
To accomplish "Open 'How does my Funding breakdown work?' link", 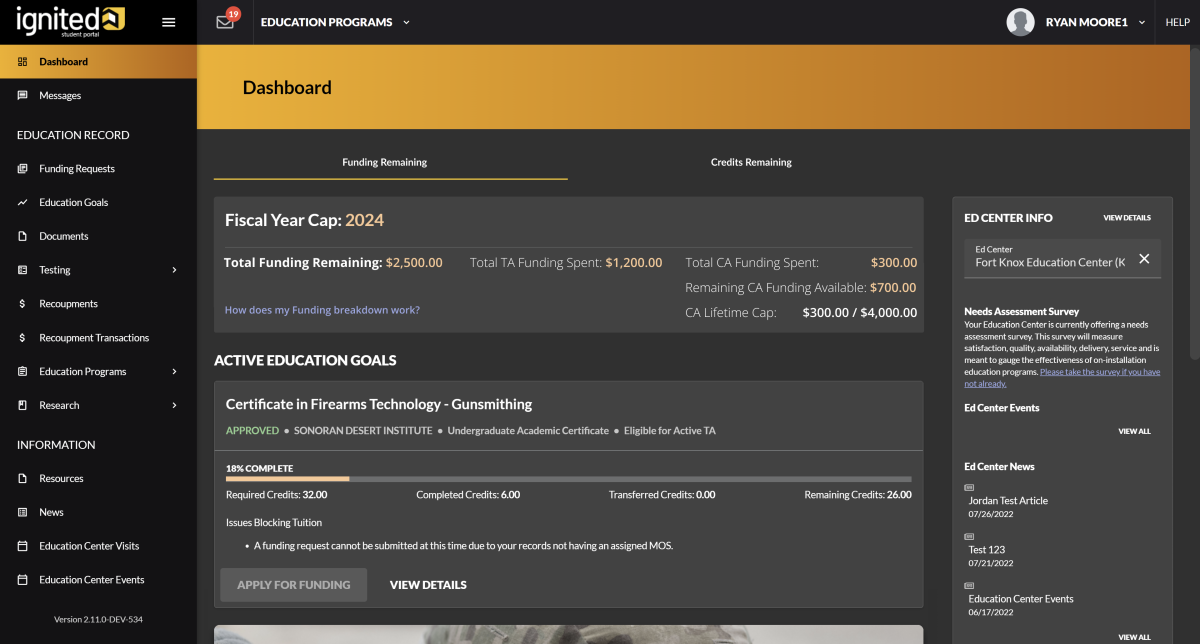I will tap(322, 310).
